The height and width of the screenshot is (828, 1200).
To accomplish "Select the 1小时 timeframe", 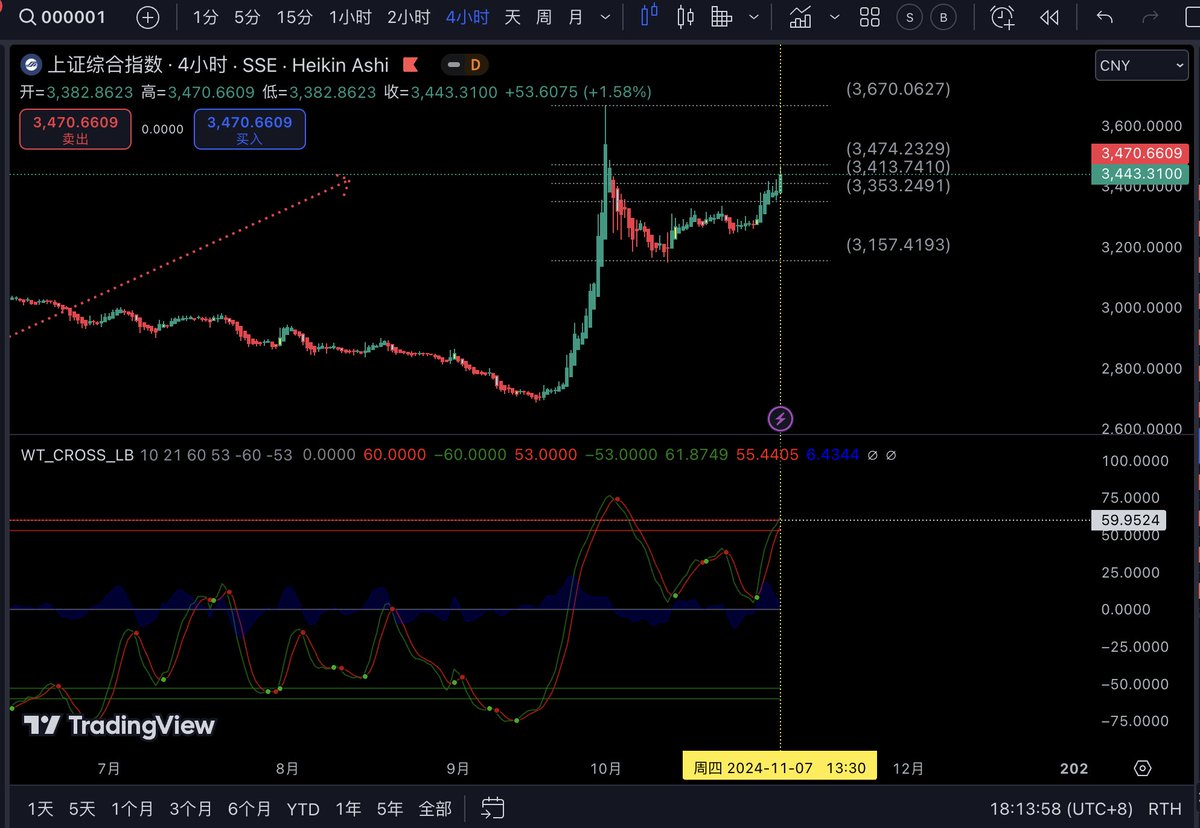I will (351, 17).
